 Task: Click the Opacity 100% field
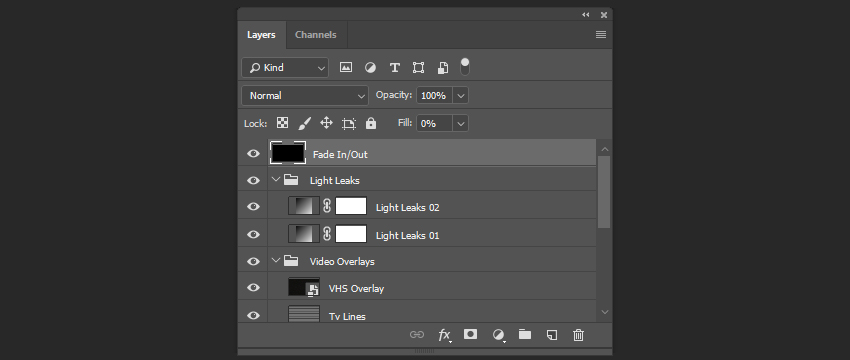point(434,95)
